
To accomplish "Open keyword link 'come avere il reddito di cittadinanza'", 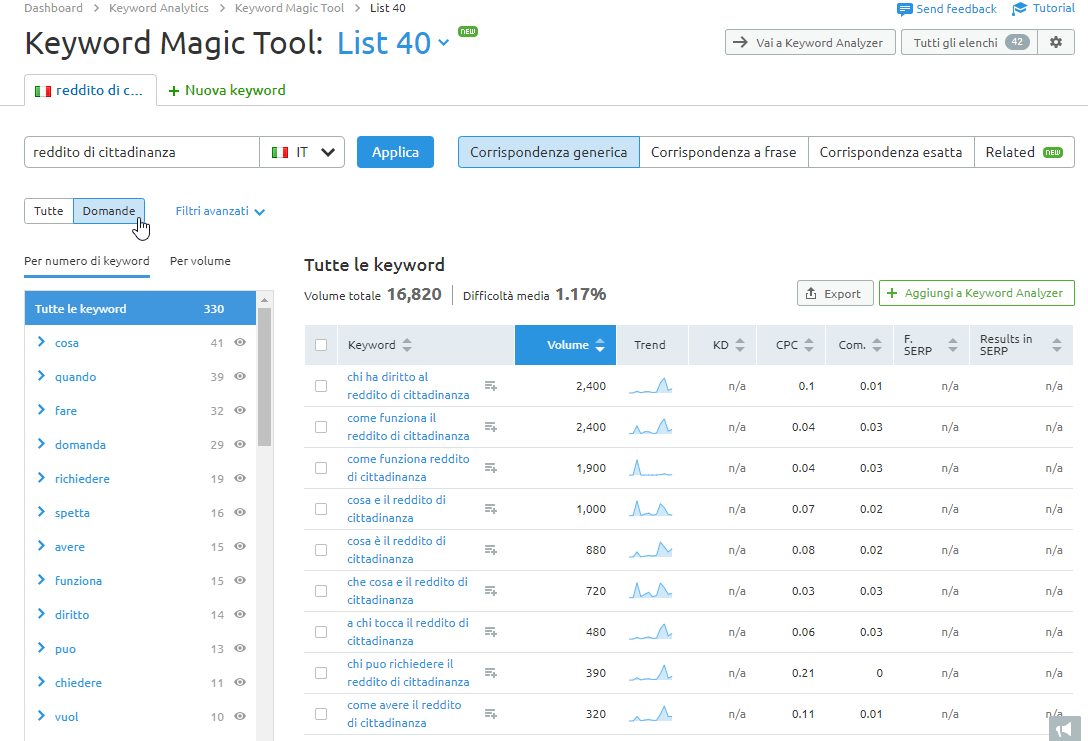I will tap(405, 713).
